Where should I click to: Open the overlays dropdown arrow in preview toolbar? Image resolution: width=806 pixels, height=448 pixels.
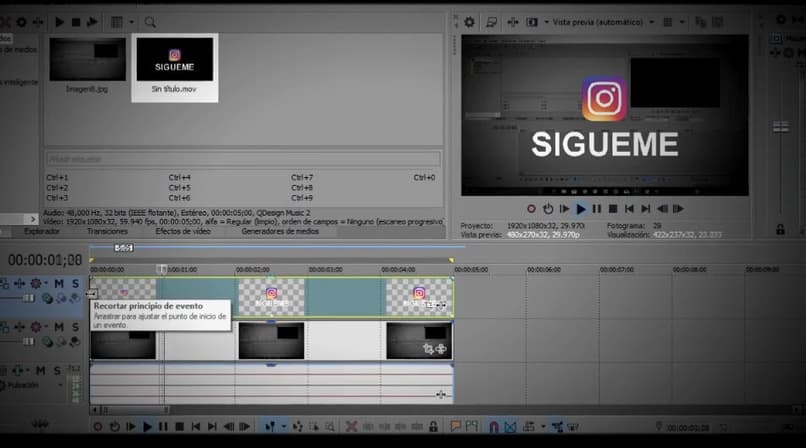pos(682,22)
